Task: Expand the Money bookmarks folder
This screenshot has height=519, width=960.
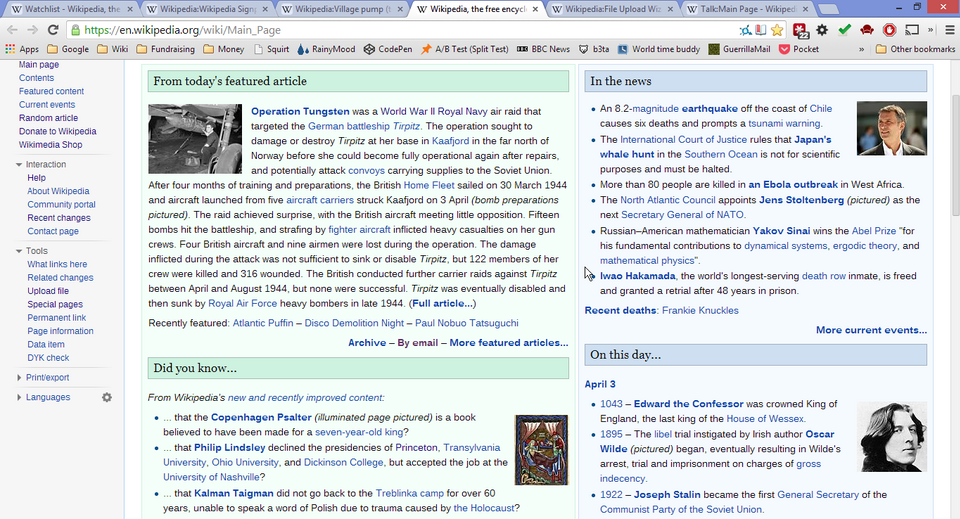Action: [223, 49]
